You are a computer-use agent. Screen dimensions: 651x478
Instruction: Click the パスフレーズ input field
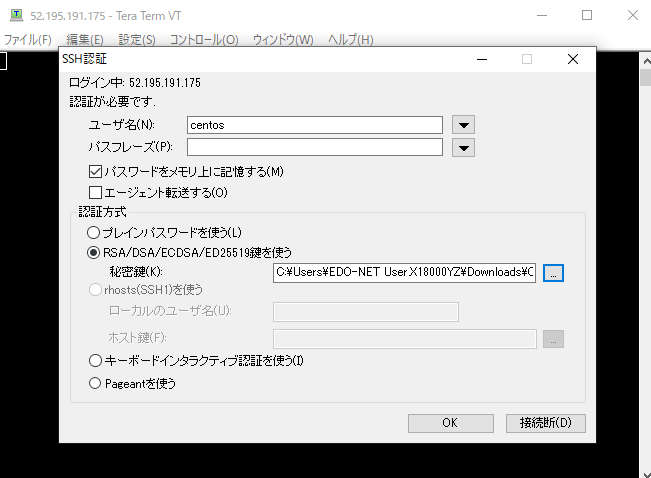[x=315, y=147]
